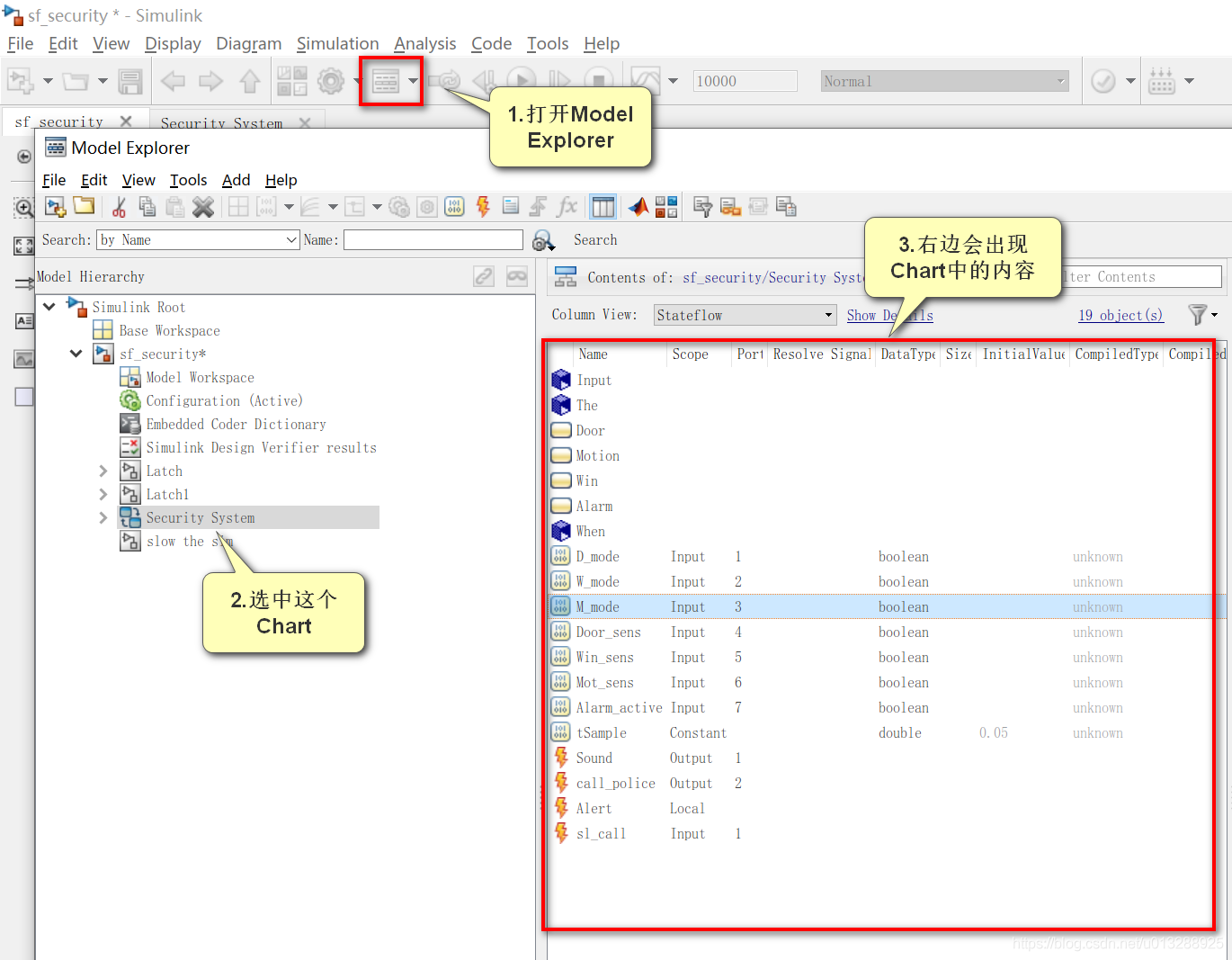Sort by DataType column header

tap(908, 354)
